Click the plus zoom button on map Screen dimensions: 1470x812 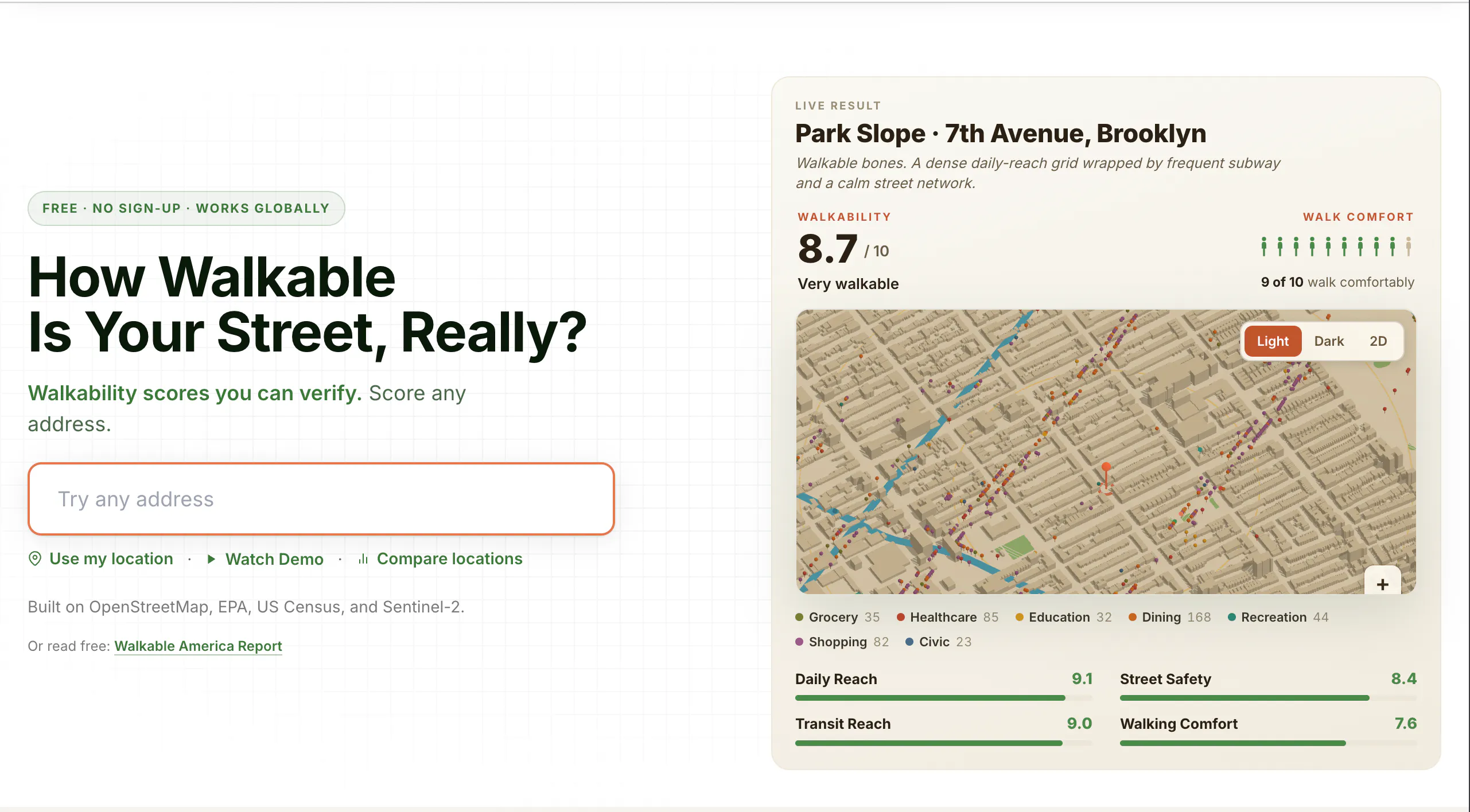point(1383,584)
